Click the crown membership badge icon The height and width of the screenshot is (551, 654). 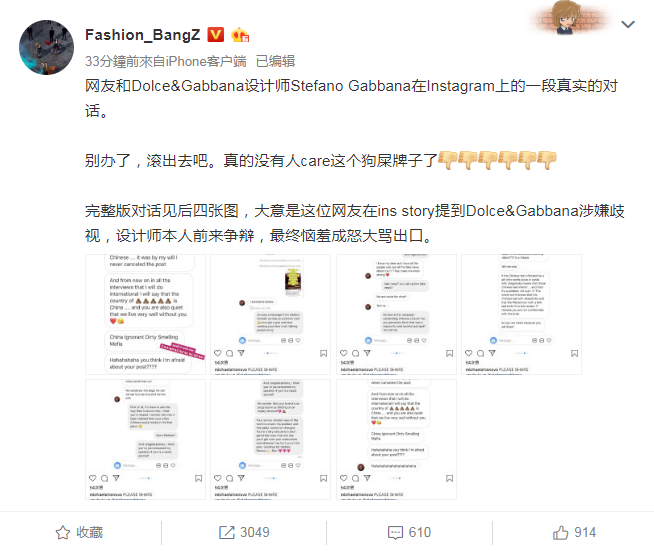(x=240, y=35)
